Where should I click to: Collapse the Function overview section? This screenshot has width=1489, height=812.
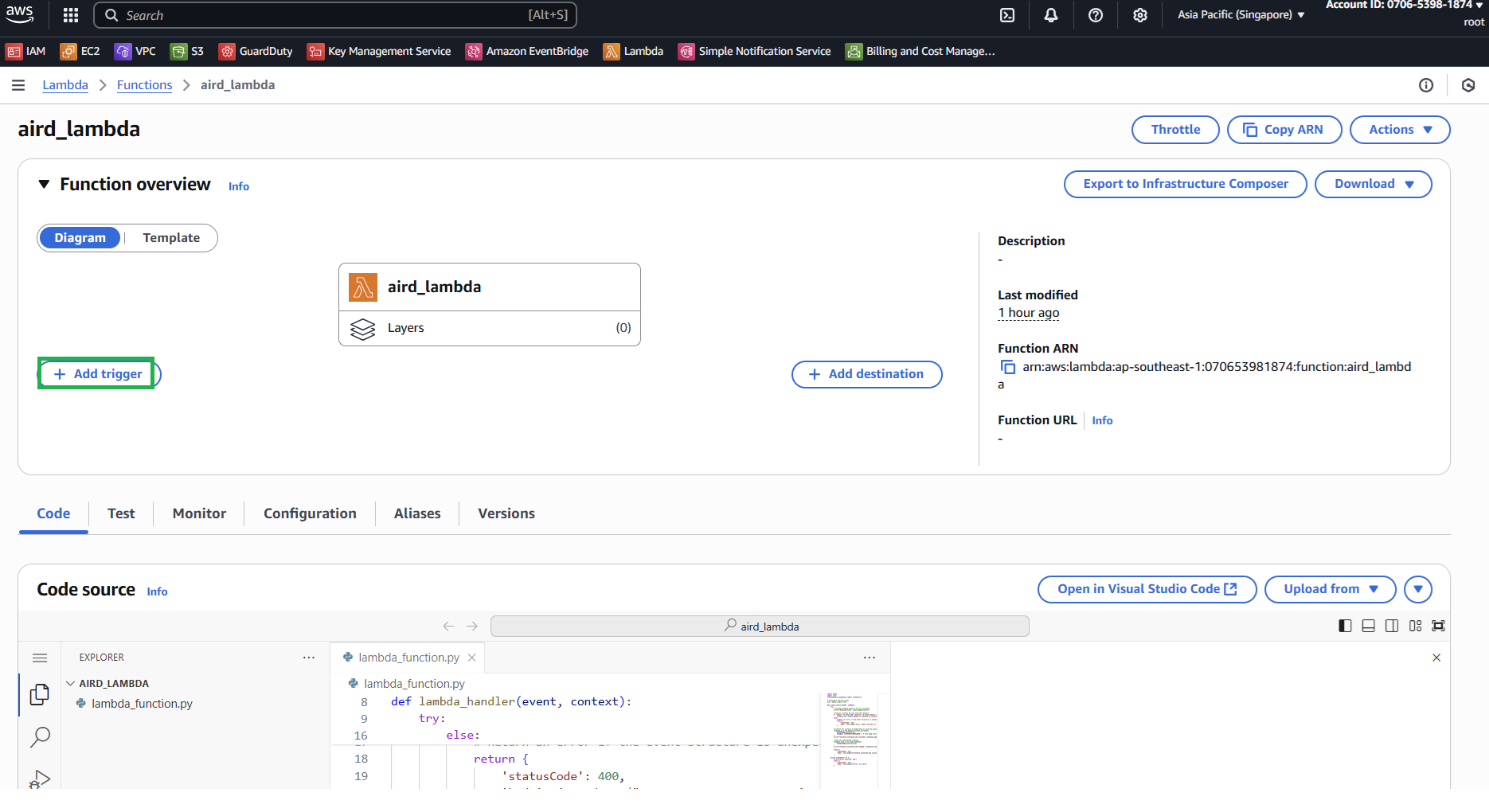pyautogui.click(x=44, y=185)
